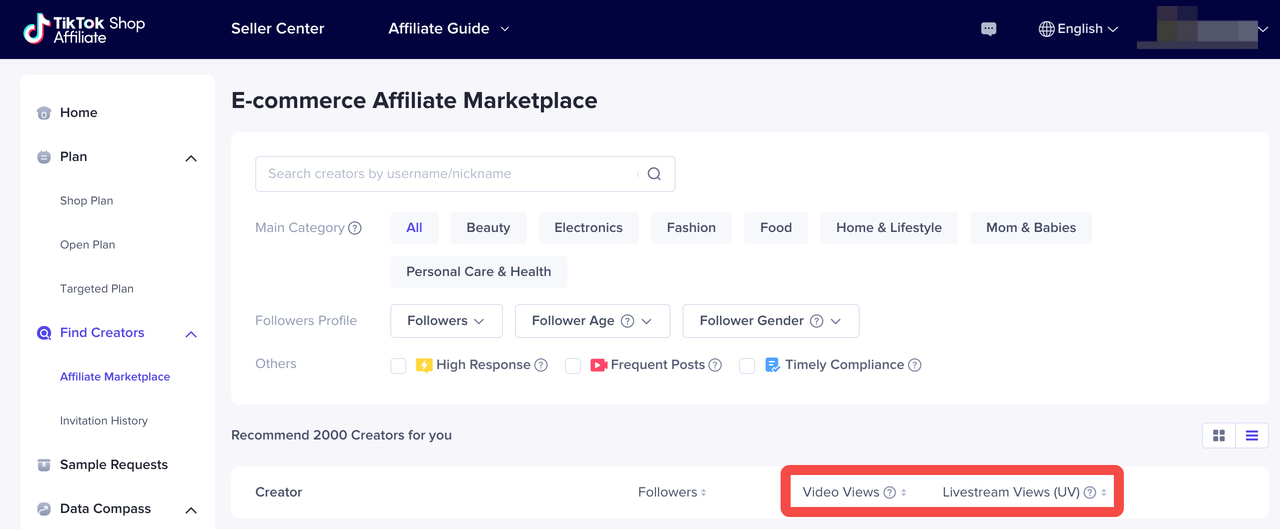Switch to grid view layout
Screen dimensions: 1280x529
1219,436
